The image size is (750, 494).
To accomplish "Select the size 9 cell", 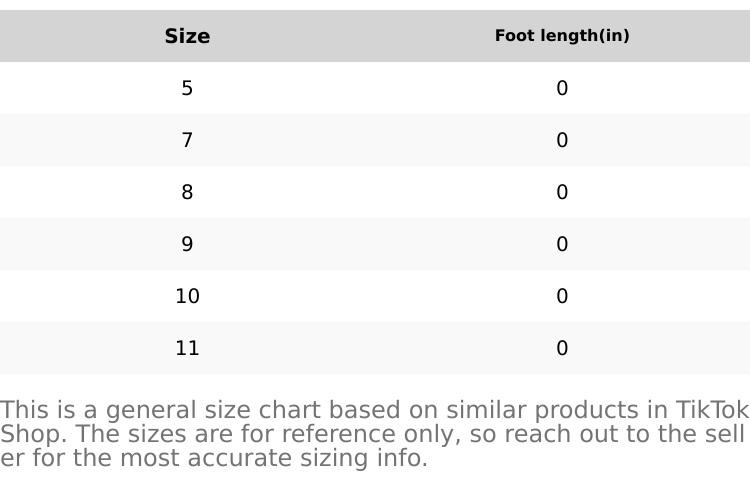I will 187,244.
